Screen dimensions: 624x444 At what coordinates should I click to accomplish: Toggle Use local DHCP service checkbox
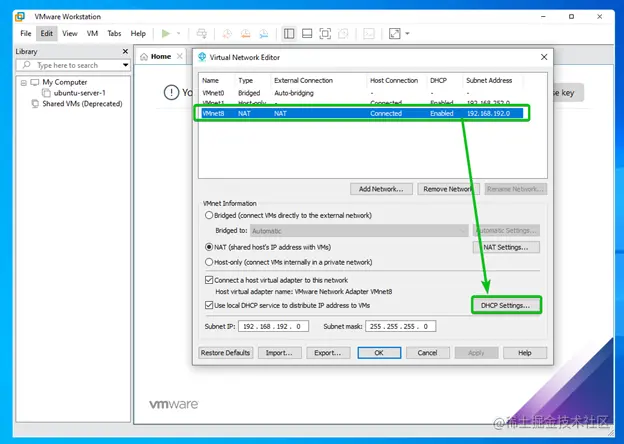pos(209,305)
